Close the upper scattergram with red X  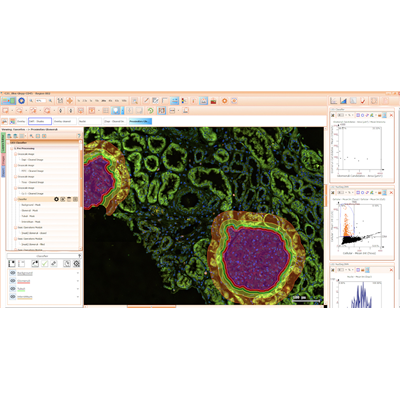pos(391,115)
